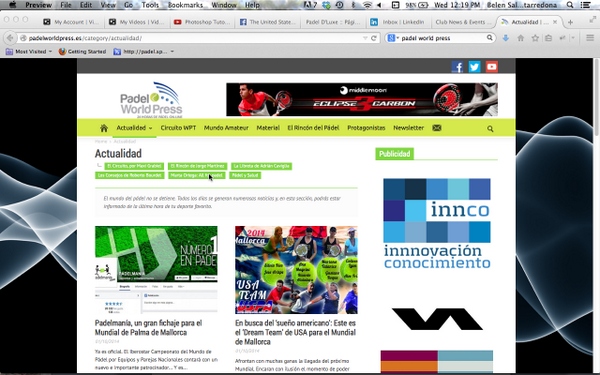Reload the page with the refresh icon
The width and height of the screenshot is (600, 375).
pos(374,38)
